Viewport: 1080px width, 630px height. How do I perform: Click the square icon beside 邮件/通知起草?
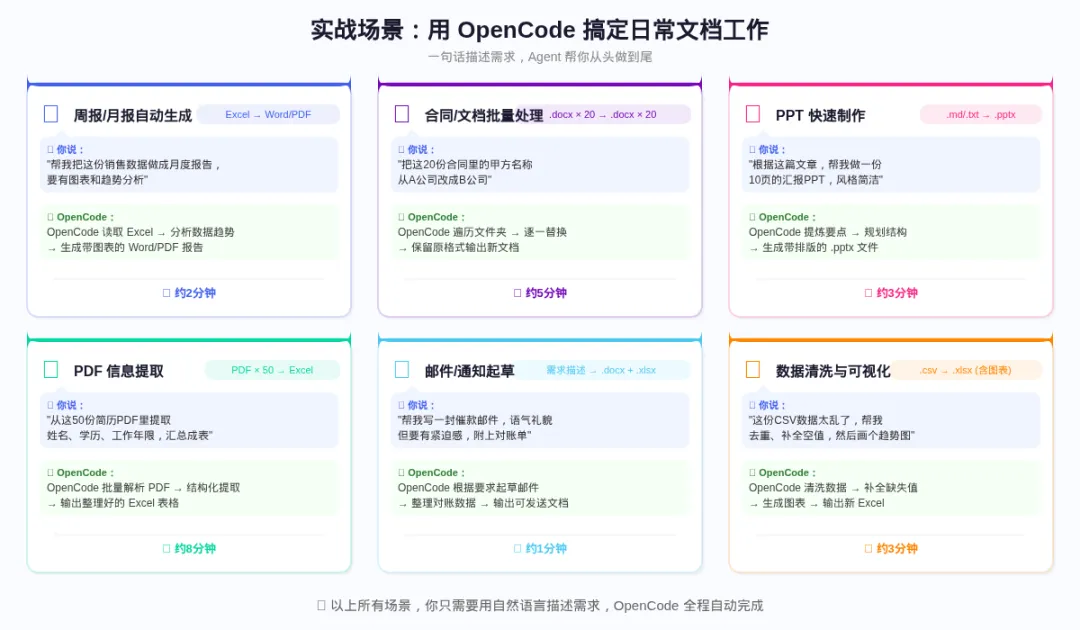click(x=402, y=370)
